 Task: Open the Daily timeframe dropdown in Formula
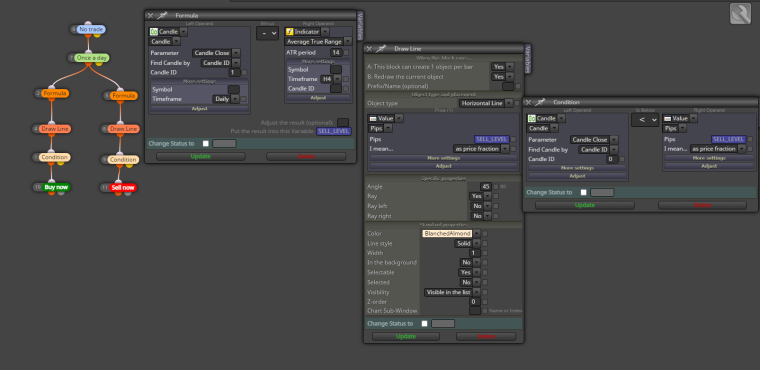[226, 99]
